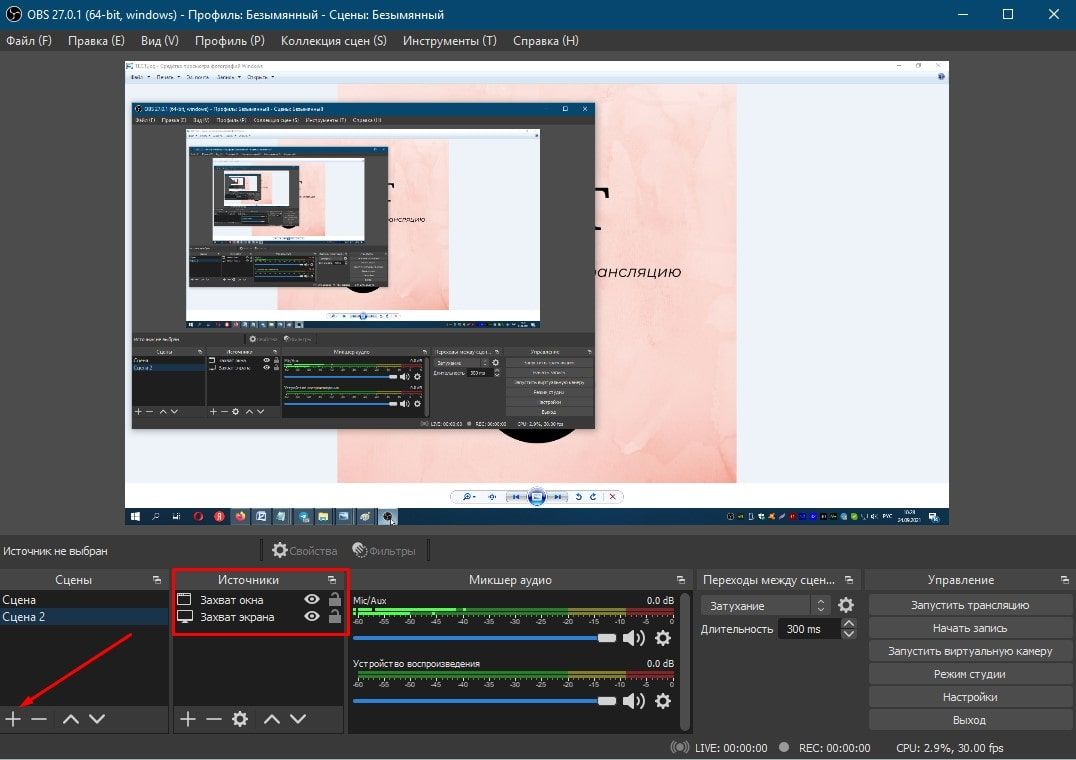Image resolution: width=1076 pixels, height=760 pixels.
Task: Select Сцена 2 in scenes list
Action: click(84, 617)
